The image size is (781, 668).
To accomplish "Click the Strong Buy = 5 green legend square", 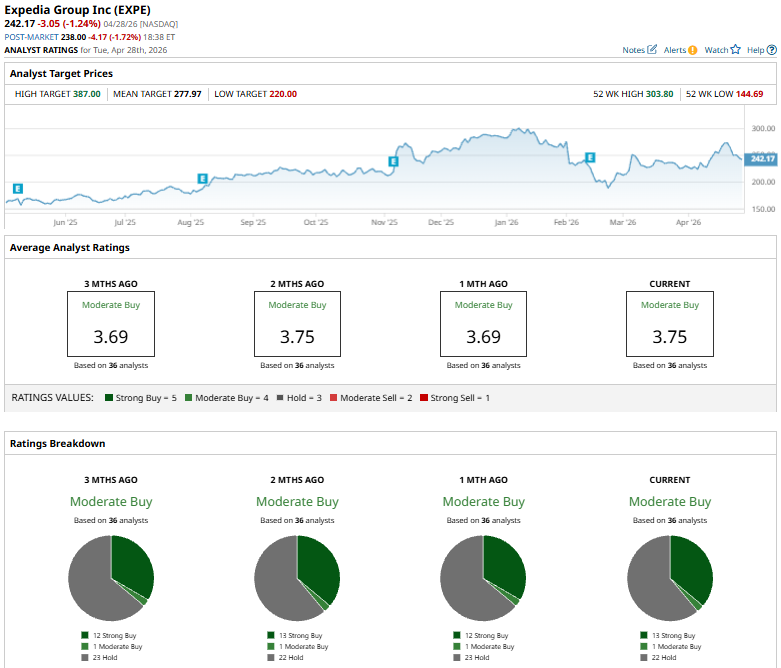I will 109,398.
